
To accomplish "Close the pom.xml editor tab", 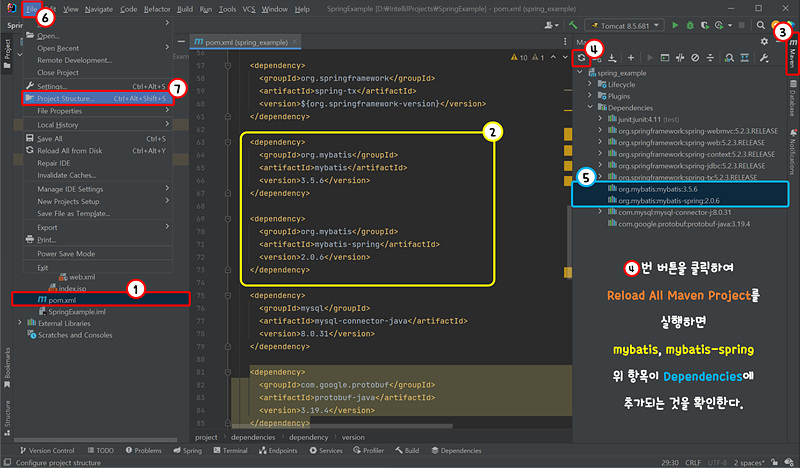I will pos(294,42).
